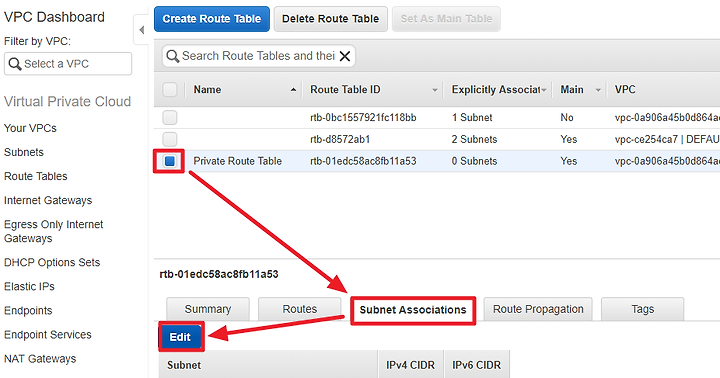Open the Main column dropdown arrow
This screenshot has width=720, height=378.
click(598, 90)
